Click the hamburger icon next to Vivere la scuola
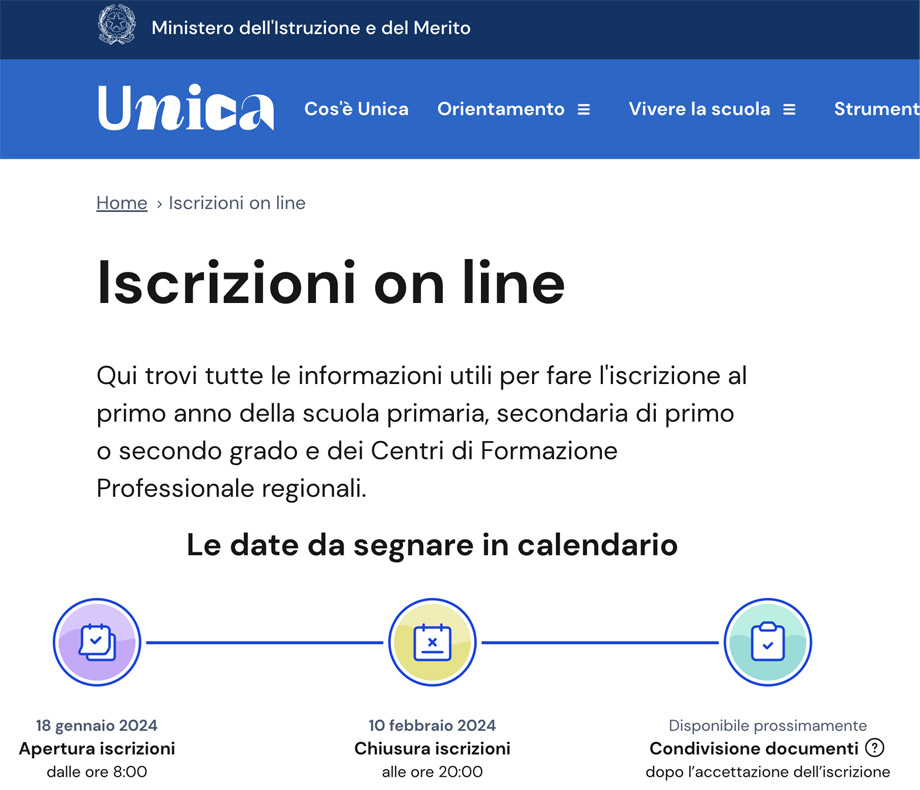Viewport: 920px width, 790px height. [790, 109]
